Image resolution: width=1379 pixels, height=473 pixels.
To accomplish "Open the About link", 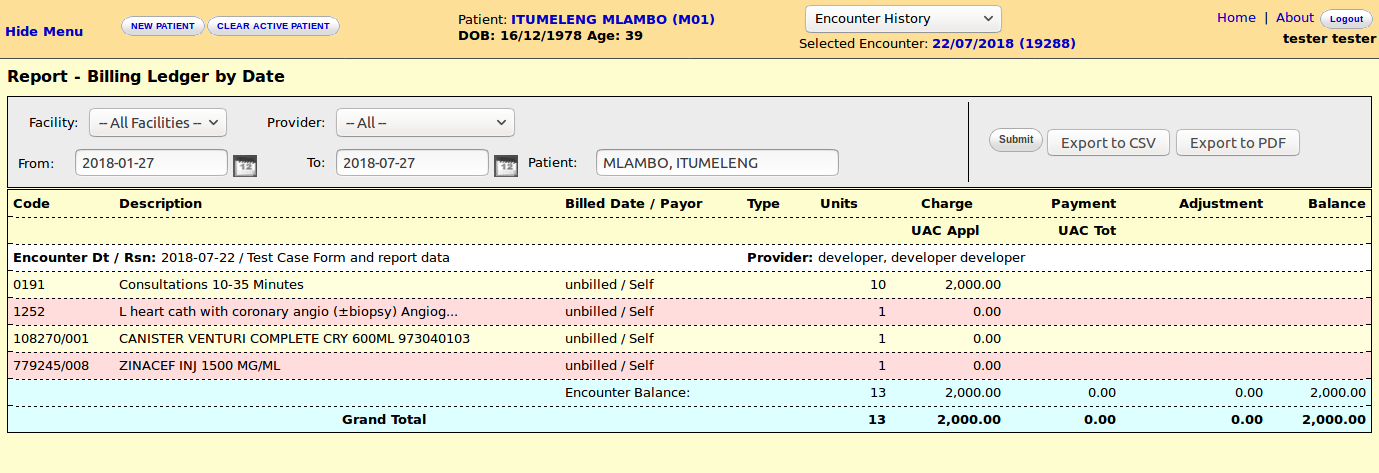I will point(1294,18).
